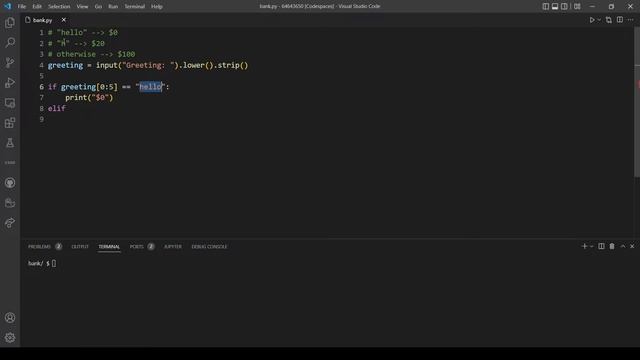The image size is (640, 360).
Task: Open run options dropdown next to play
Action: [599, 20]
